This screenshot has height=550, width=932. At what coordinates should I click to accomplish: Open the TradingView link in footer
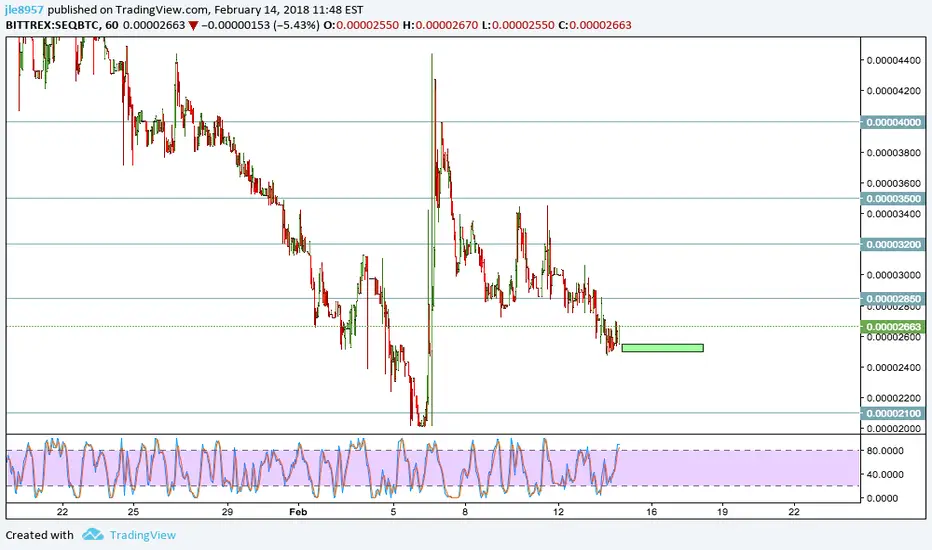(143, 535)
